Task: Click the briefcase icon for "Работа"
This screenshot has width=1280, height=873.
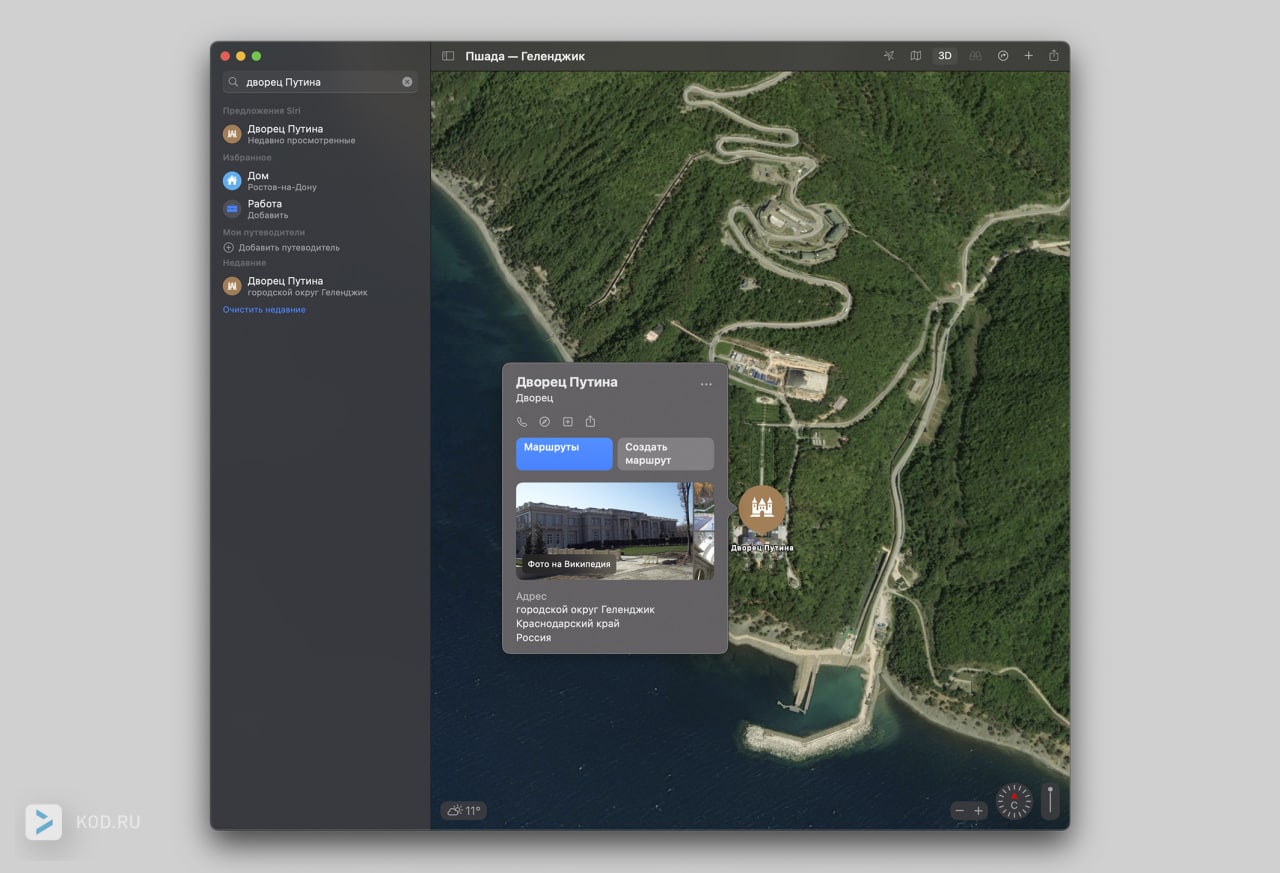Action: [x=232, y=209]
